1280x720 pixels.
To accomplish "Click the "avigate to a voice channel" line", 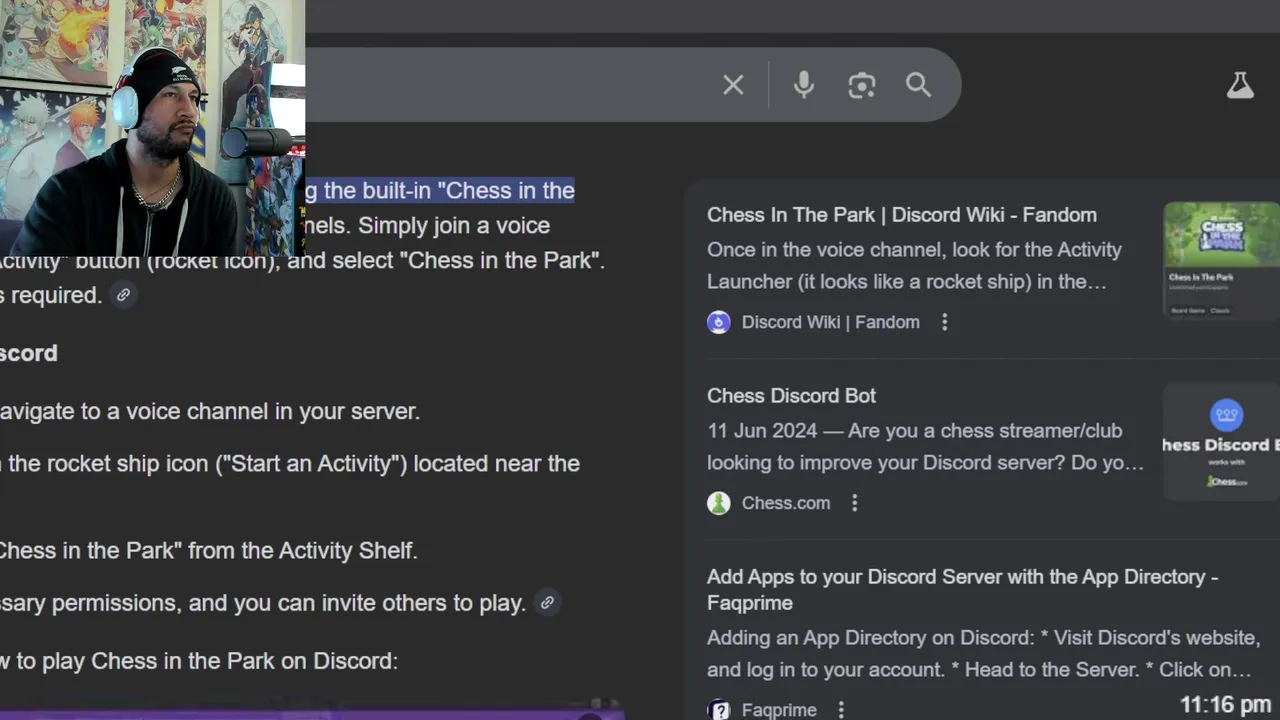I will pyautogui.click(x=210, y=411).
